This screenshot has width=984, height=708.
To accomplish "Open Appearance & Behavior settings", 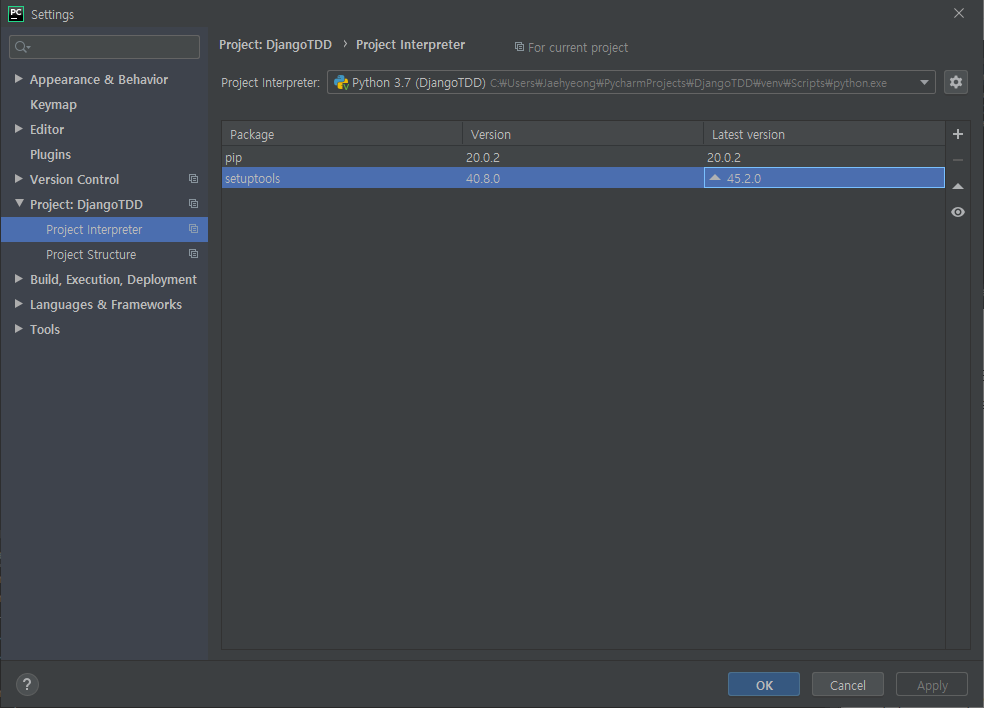I will click(99, 80).
